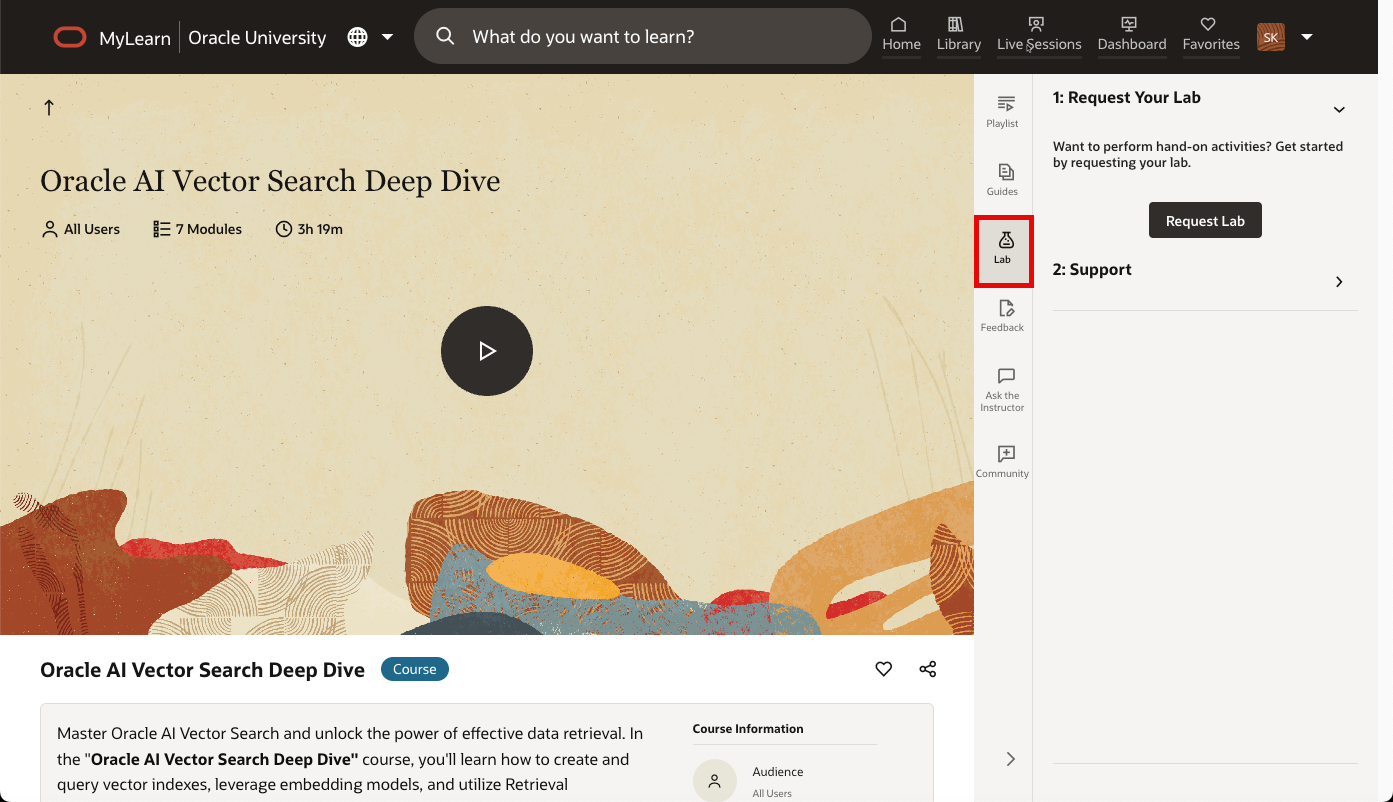This screenshot has width=1393, height=802.
Task: Click the '1: Request Your Lab' heading
Action: (1126, 97)
